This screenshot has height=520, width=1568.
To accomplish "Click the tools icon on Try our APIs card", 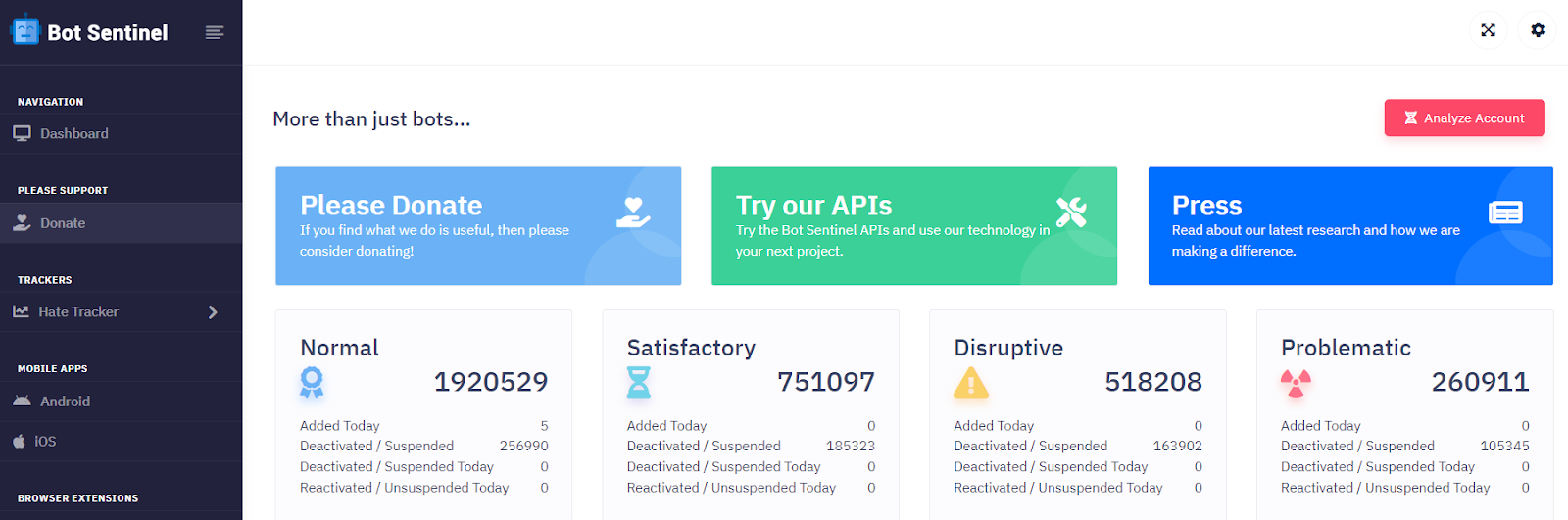I will [x=1071, y=212].
